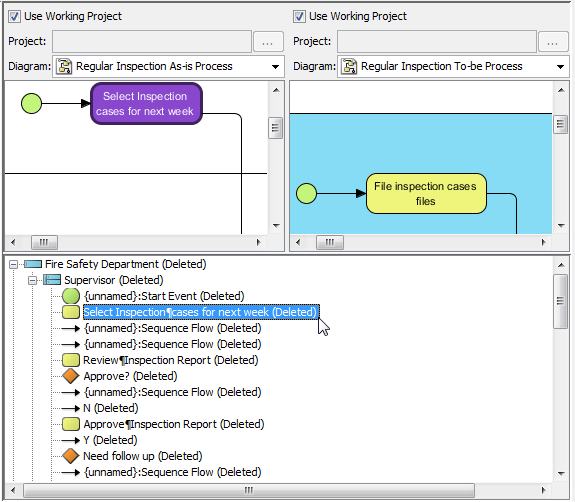Click Supervisor lane icon
The height and width of the screenshot is (502, 575).
tap(52, 280)
